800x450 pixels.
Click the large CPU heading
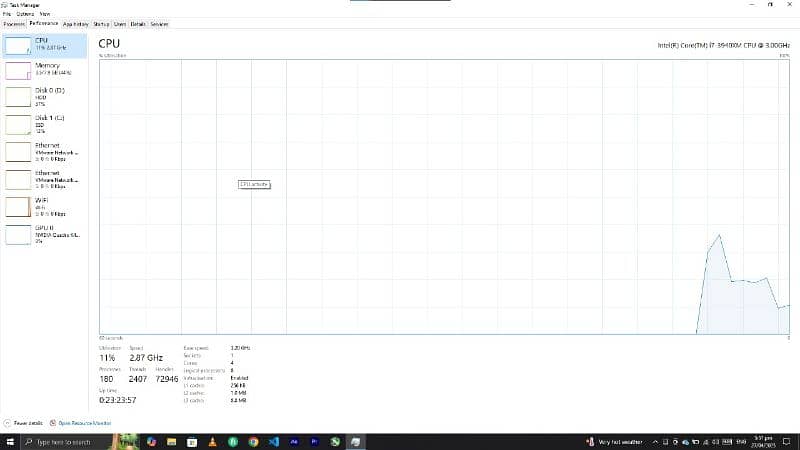(x=109, y=44)
